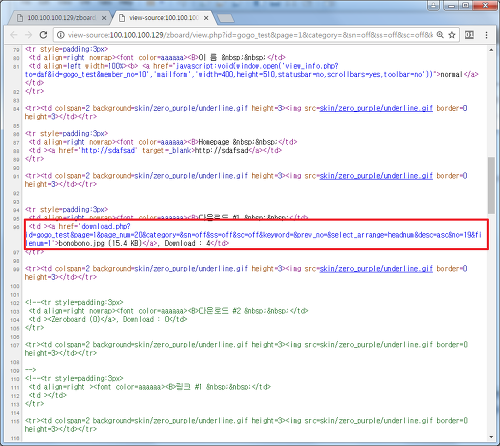Viewport: 500px width, 446px height.
Task: Click the vertical scrollbar thumb
Action: click(491, 185)
